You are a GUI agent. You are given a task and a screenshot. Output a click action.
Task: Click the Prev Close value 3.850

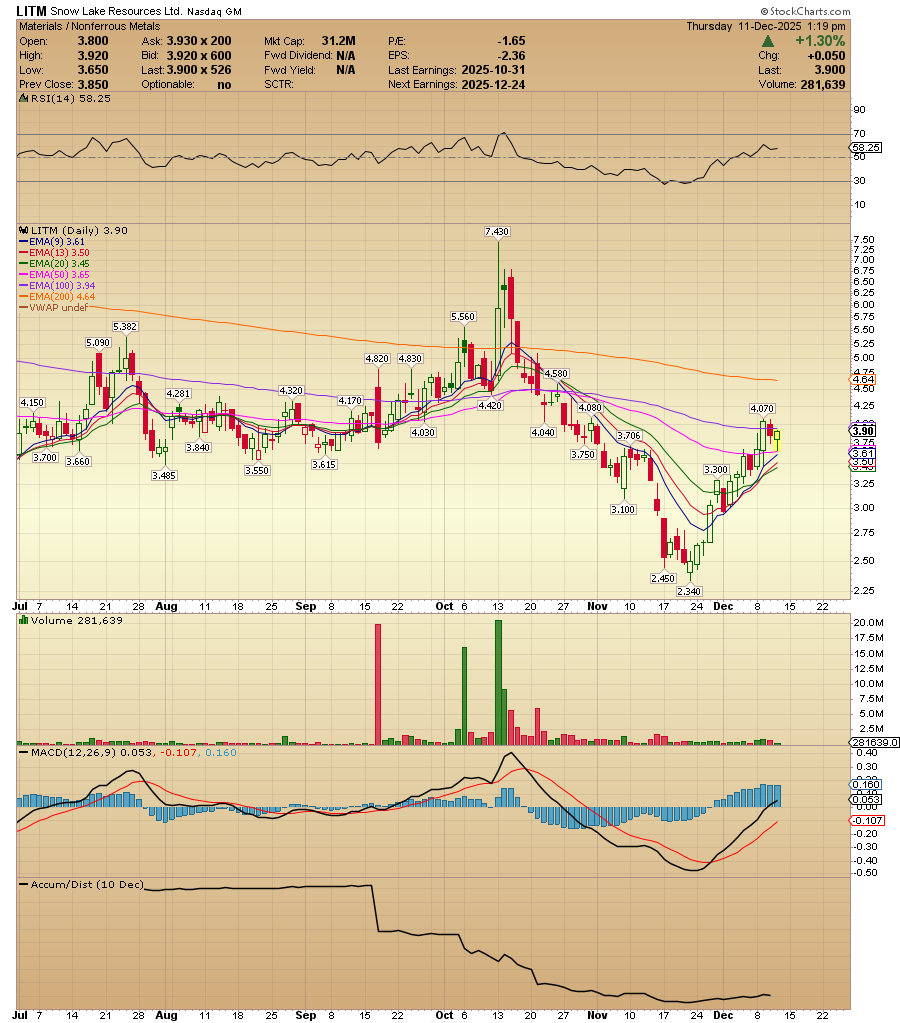tap(93, 85)
